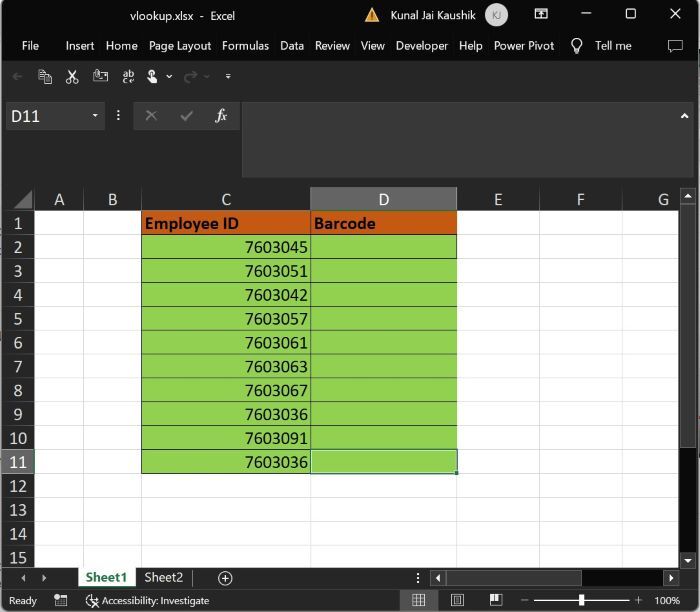The height and width of the screenshot is (612, 700).
Task: Open the redo history dropdown arrow
Action: click(x=206, y=77)
